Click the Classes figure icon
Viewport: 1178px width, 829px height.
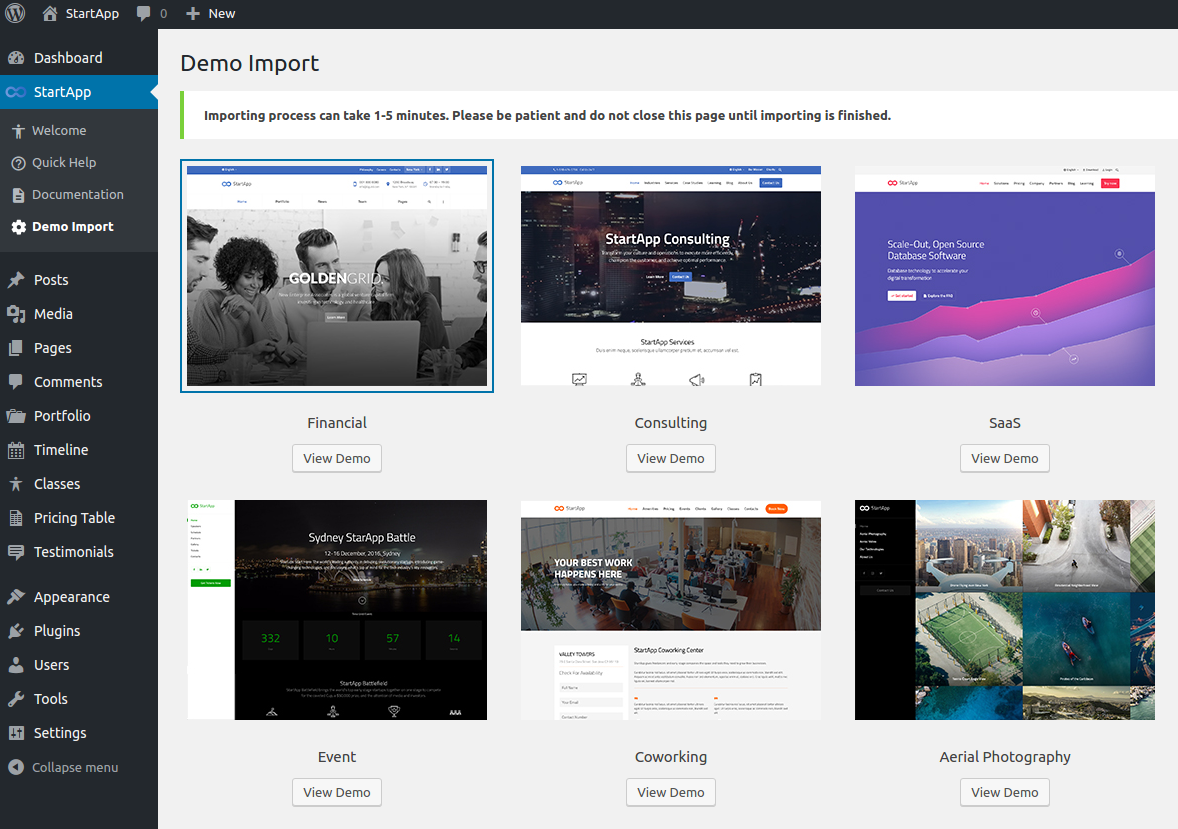click(x=16, y=484)
